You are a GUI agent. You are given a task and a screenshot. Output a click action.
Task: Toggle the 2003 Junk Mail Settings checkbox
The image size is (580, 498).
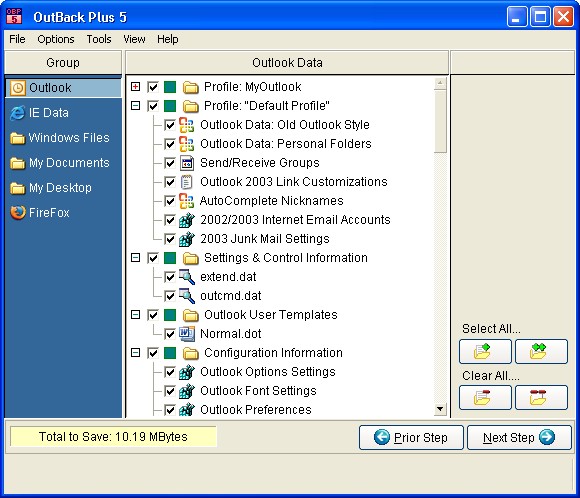[x=170, y=239]
